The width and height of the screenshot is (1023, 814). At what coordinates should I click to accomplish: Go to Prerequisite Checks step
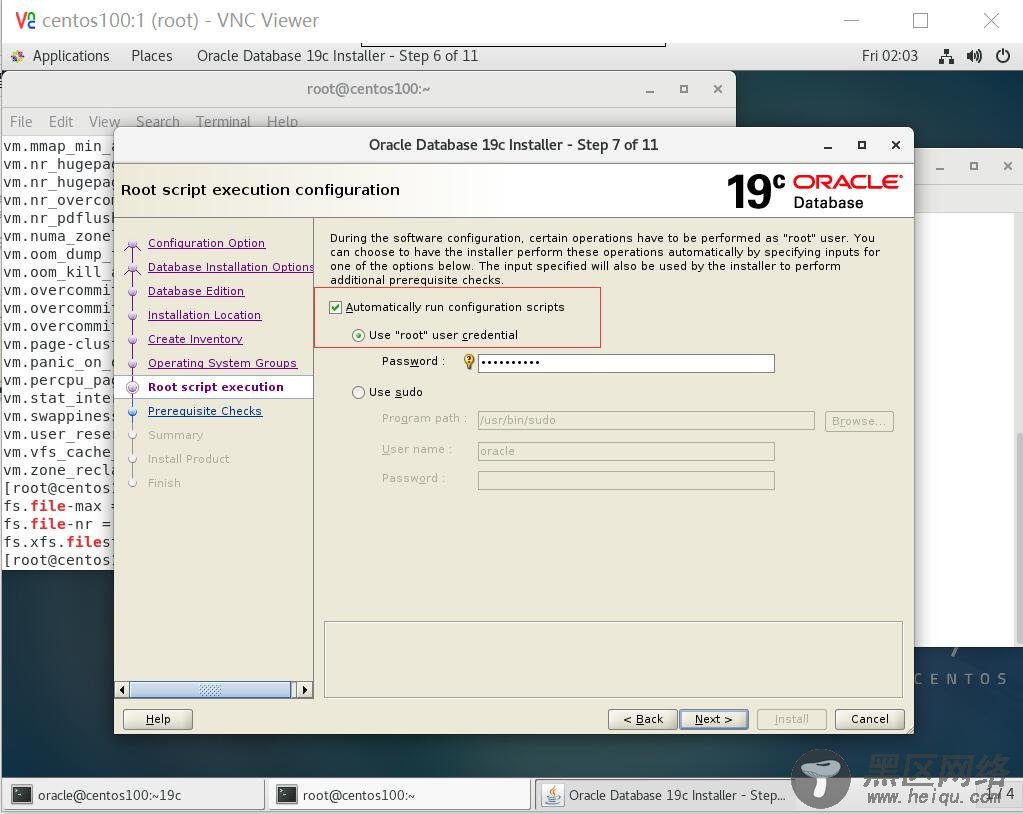(205, 411)
